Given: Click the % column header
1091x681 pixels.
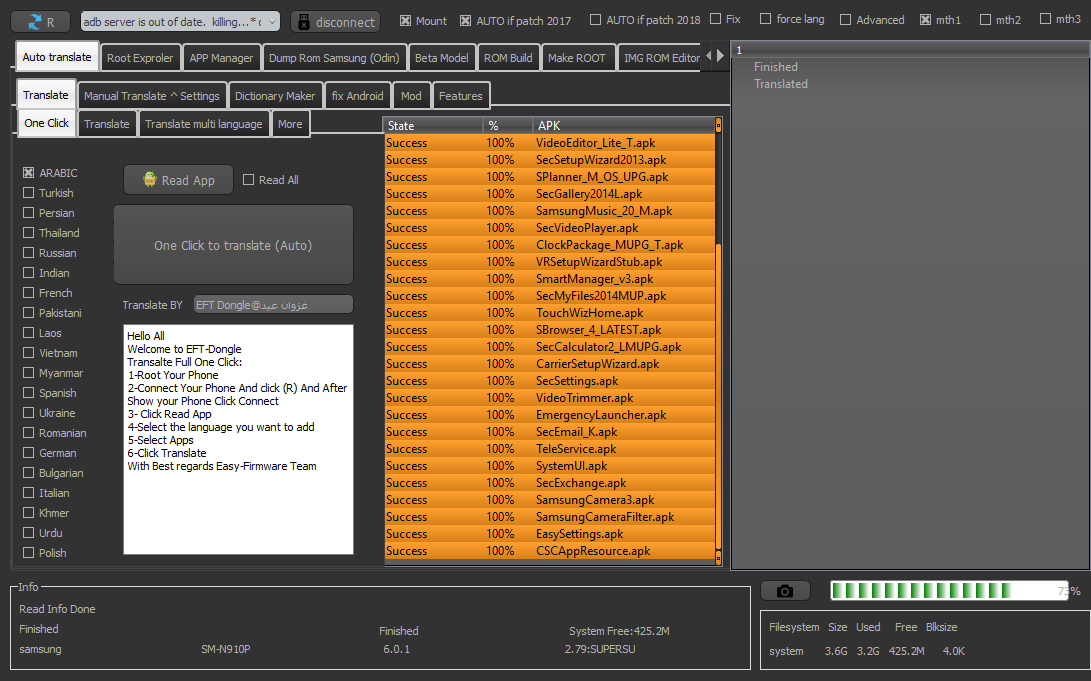Looking at the screenshot, I should [x=508, y=125].
